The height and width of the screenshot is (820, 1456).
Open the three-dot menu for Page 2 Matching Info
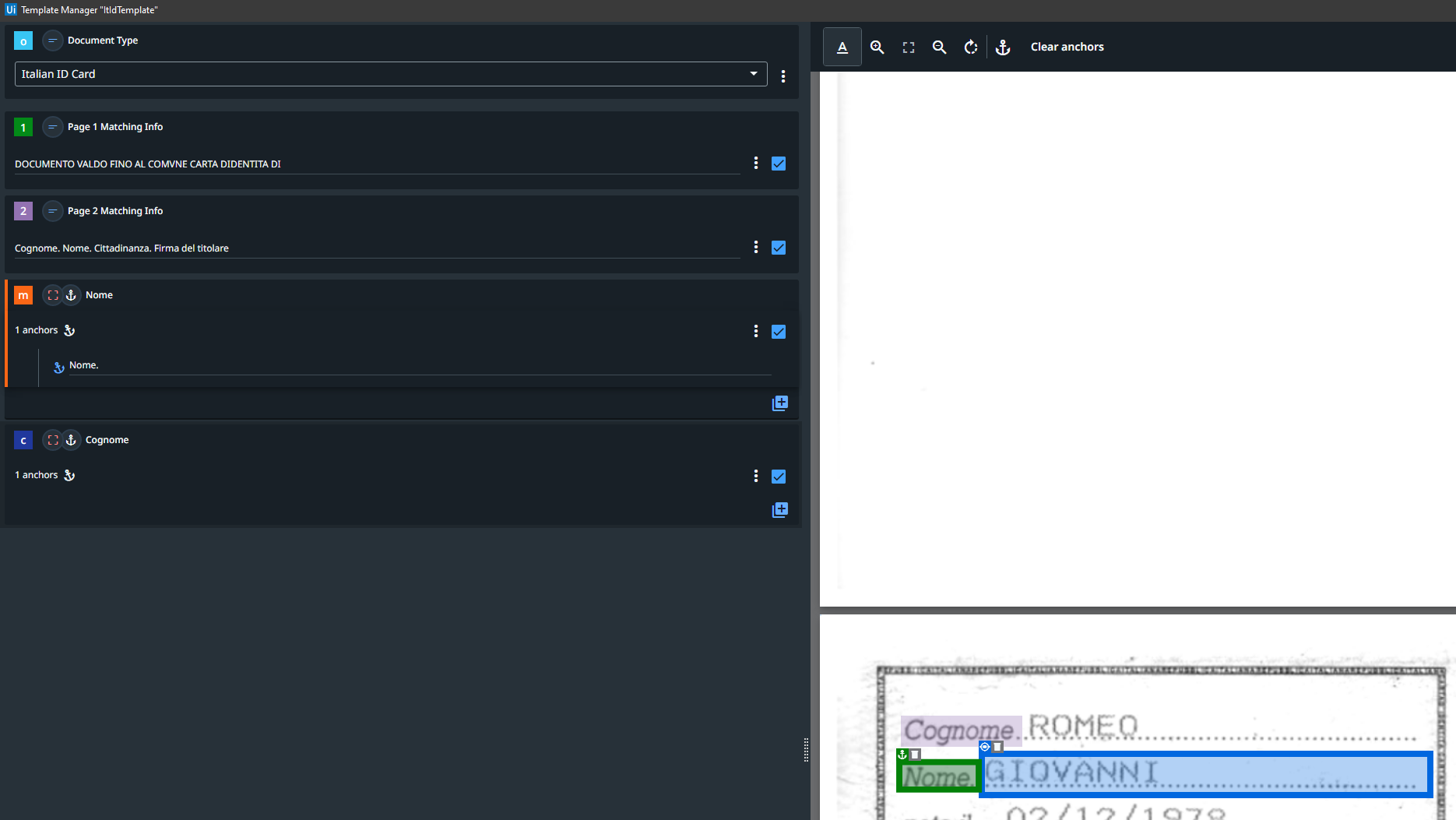[756, 247]
